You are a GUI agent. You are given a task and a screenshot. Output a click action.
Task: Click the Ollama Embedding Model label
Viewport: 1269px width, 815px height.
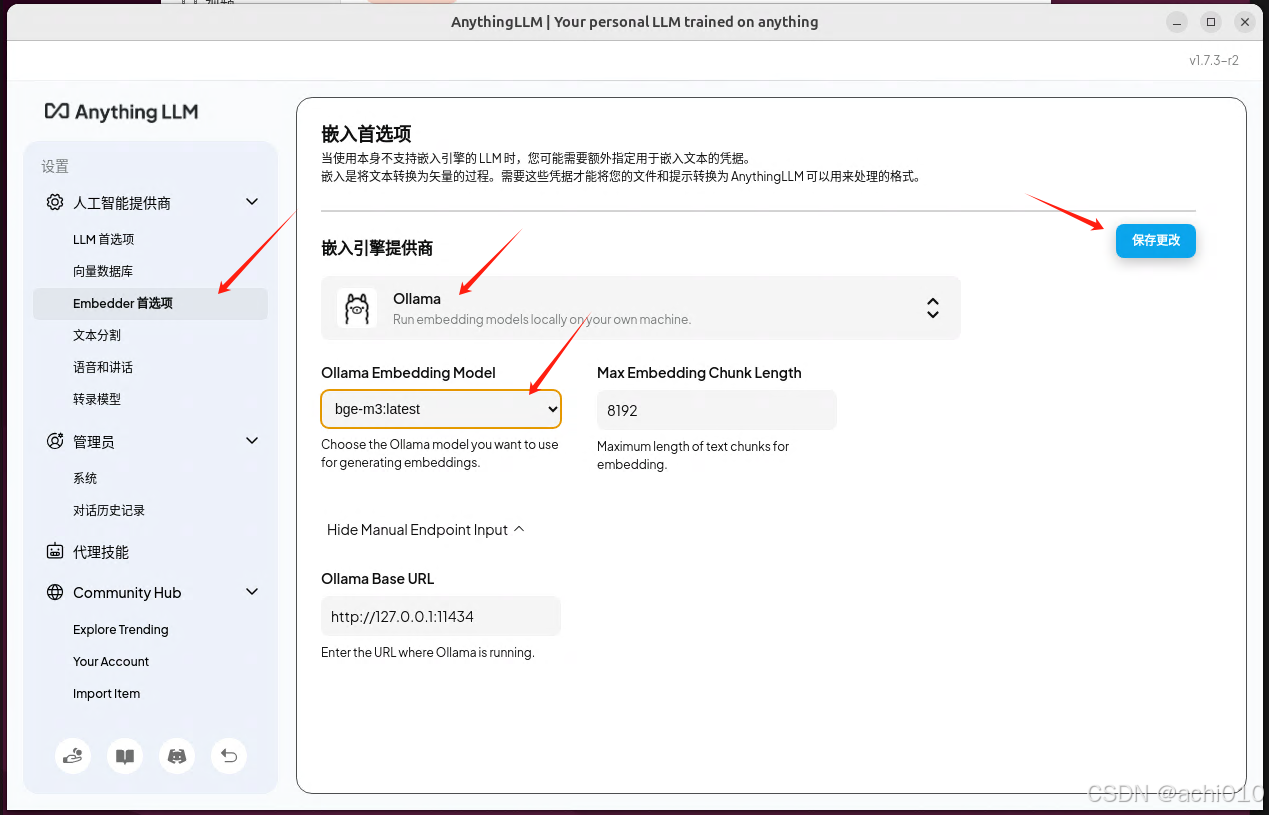408,372
